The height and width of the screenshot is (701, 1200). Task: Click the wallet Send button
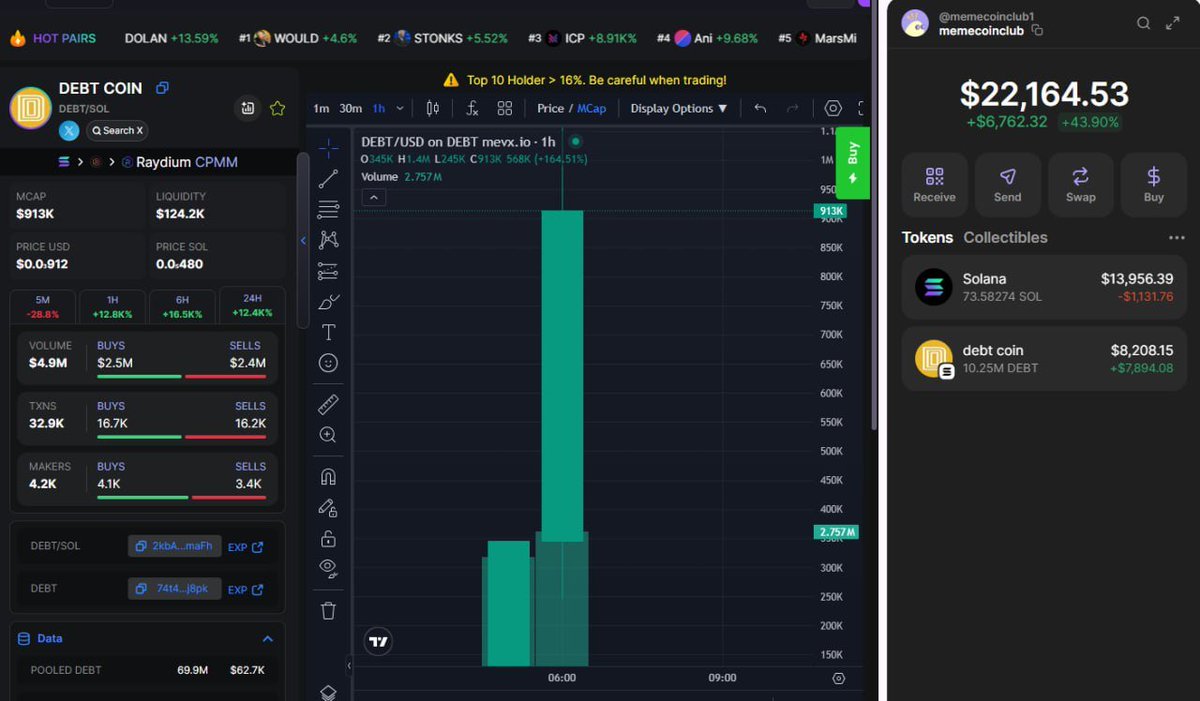tap(1007, 185)
